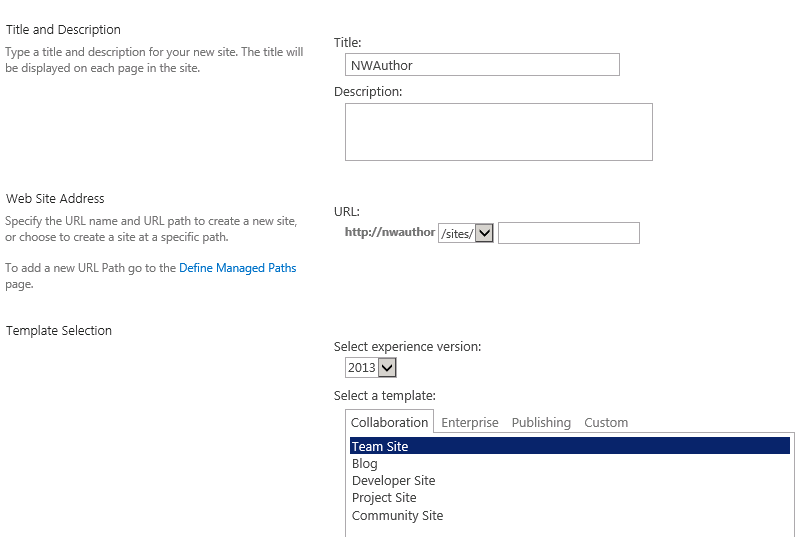This screenshot has width=801, height=537.
Task: Switch to the Collaboration tab
Action: click(389, 423)
